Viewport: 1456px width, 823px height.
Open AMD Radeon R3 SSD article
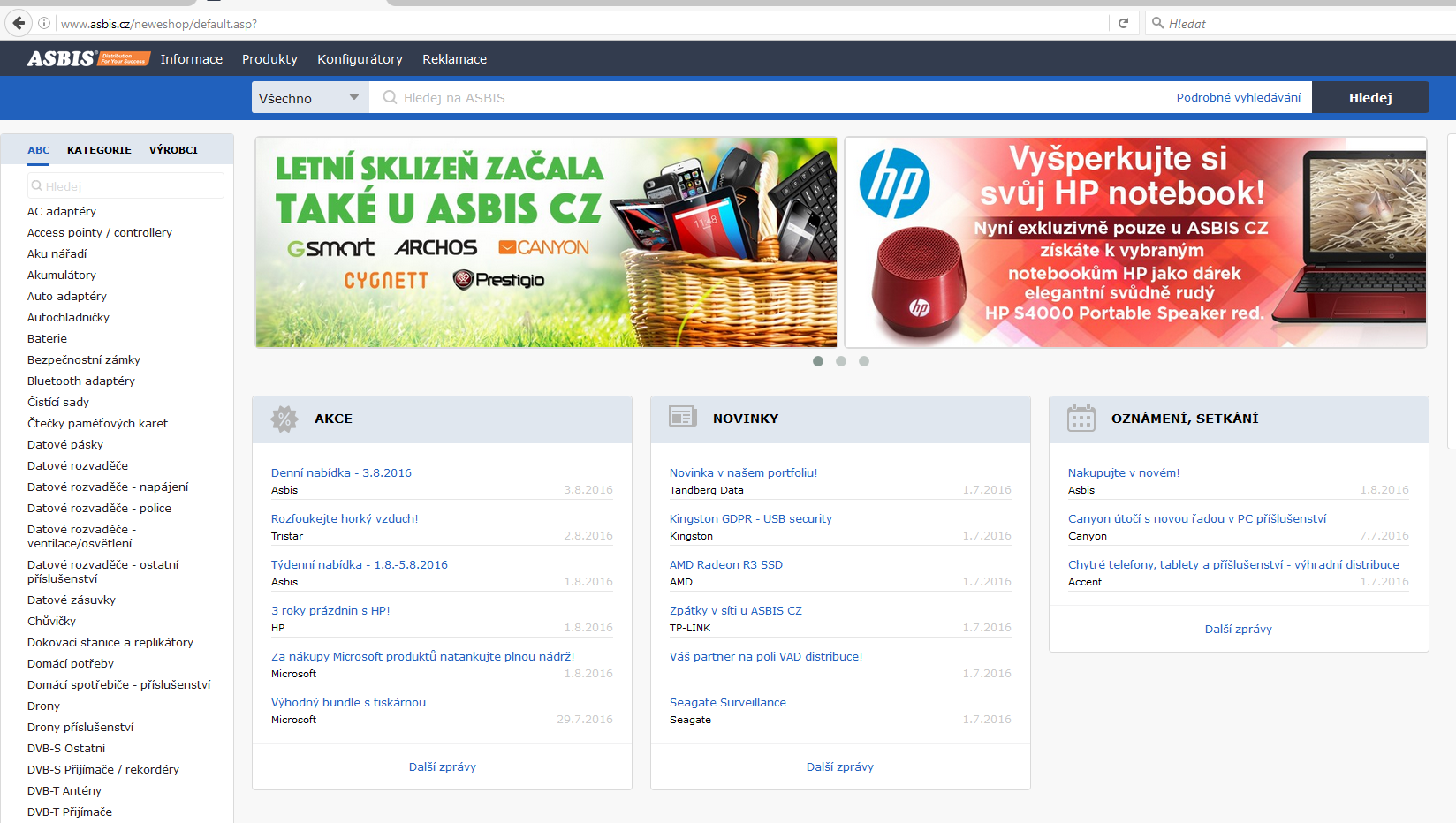[x=726, y=565]
